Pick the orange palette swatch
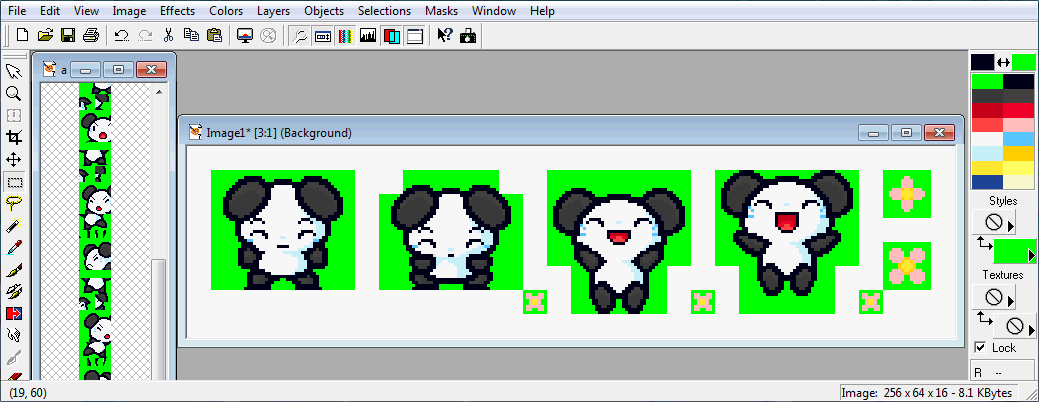The width and height of the screenshot is (1039, 402). pos(1018,153)
